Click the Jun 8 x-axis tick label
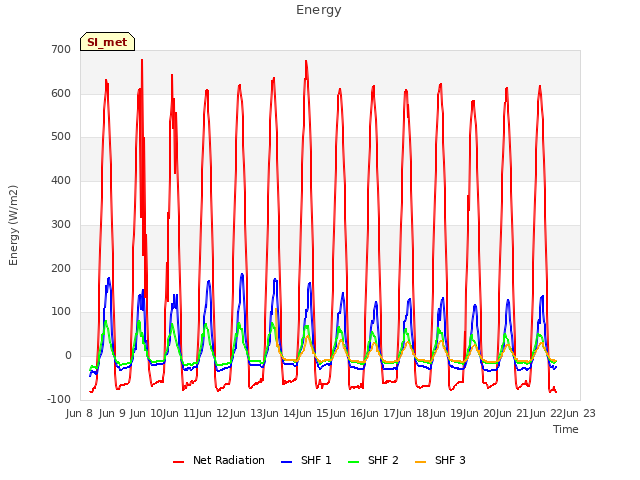The image size is (640, 480). 79,413
